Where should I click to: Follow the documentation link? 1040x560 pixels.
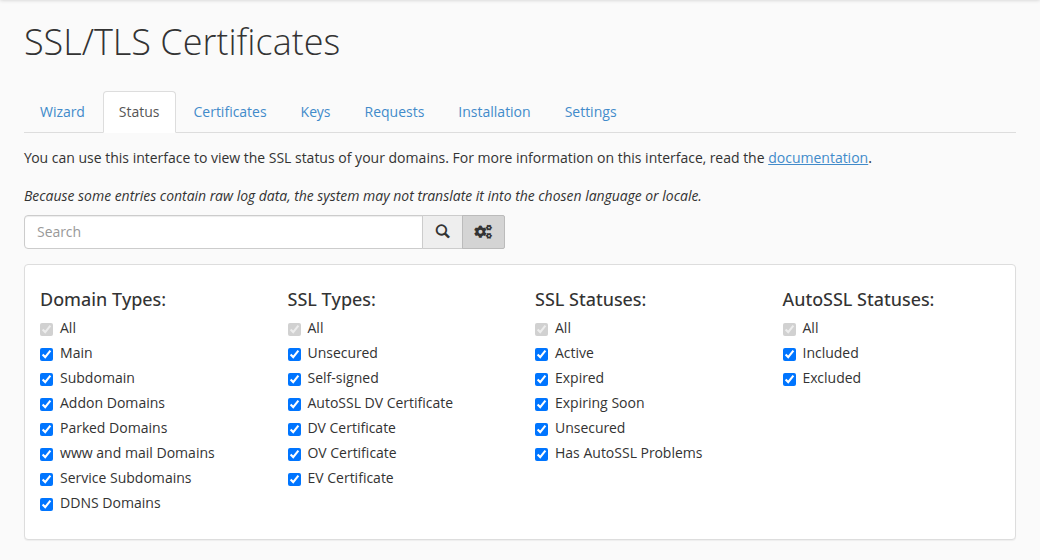click(x=818, y=158)
